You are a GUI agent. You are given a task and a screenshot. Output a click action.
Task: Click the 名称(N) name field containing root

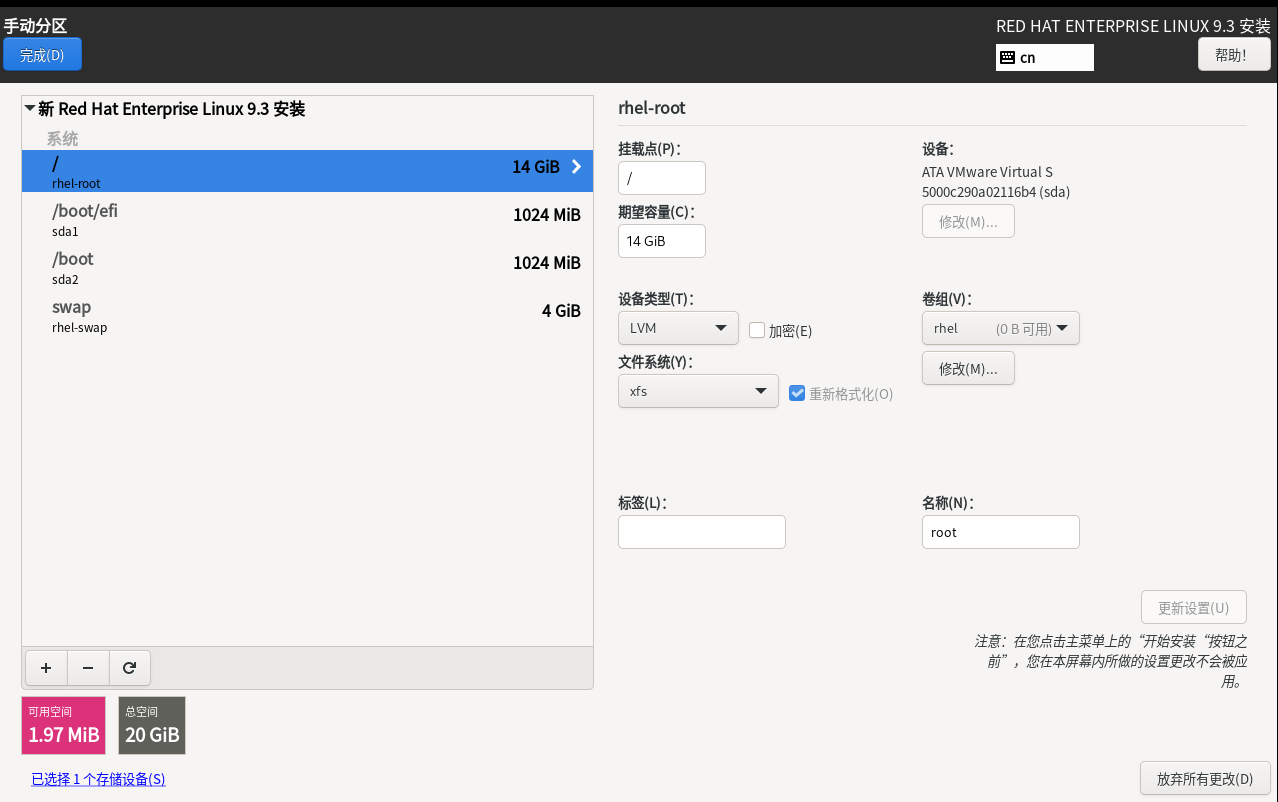coord(1000,532)
